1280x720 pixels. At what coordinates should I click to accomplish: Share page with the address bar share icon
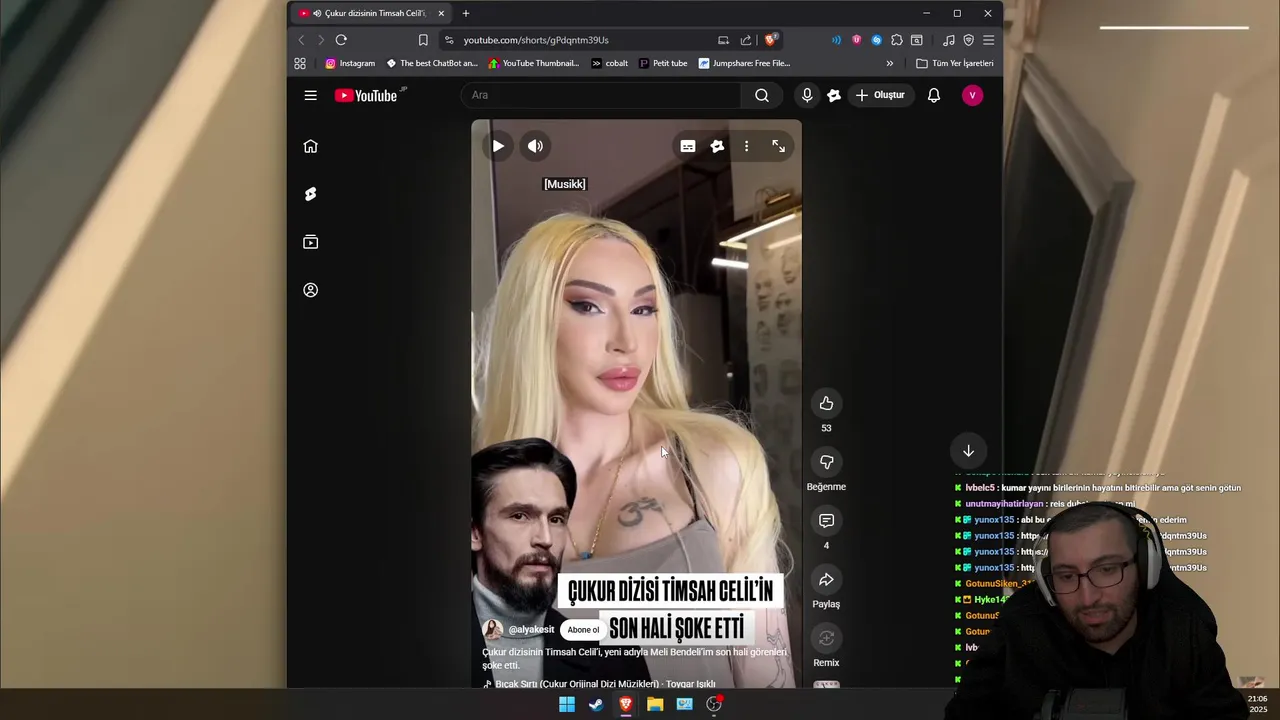point(746,40)
